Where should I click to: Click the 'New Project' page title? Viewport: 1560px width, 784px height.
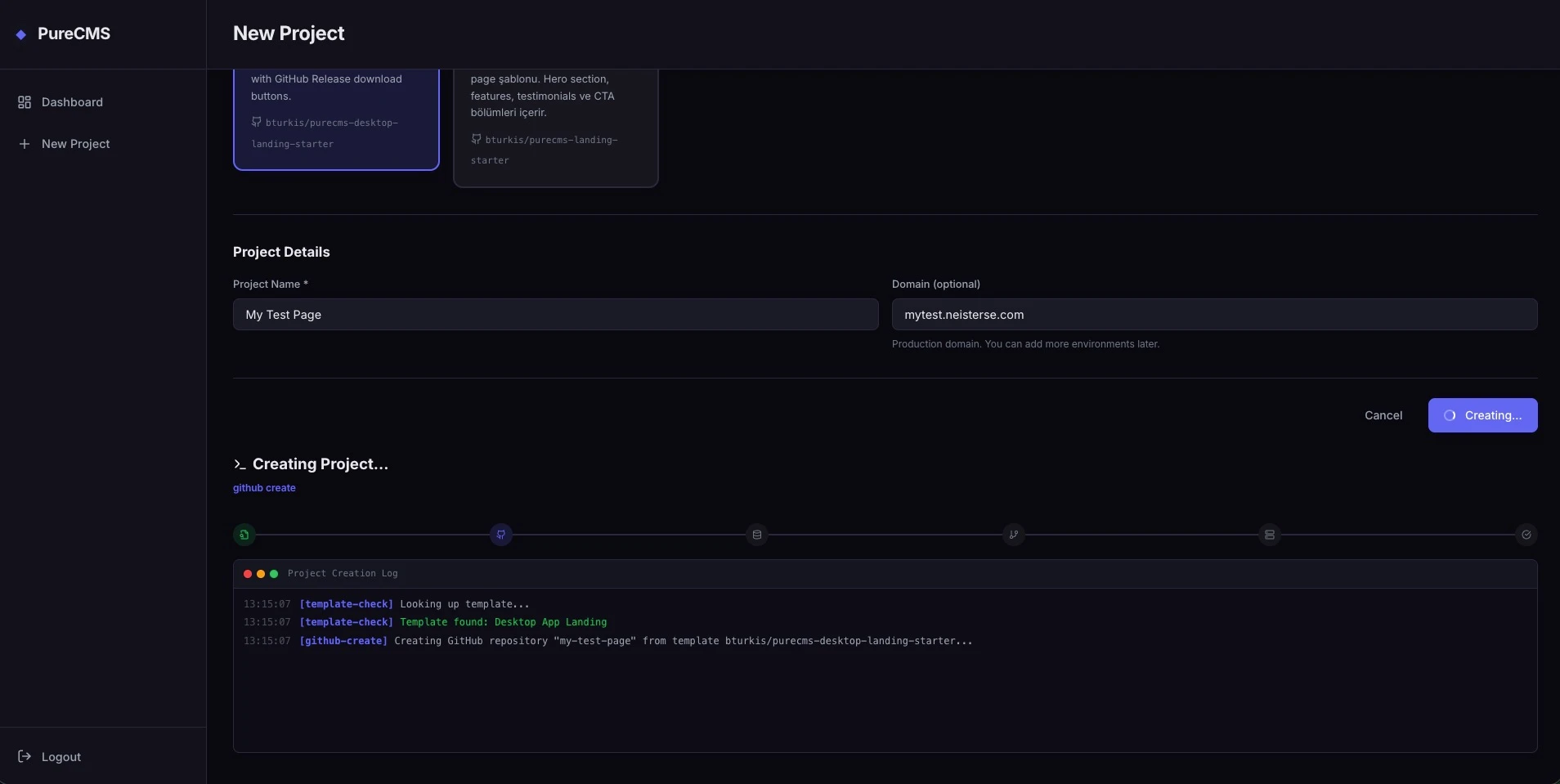point(289,34)
